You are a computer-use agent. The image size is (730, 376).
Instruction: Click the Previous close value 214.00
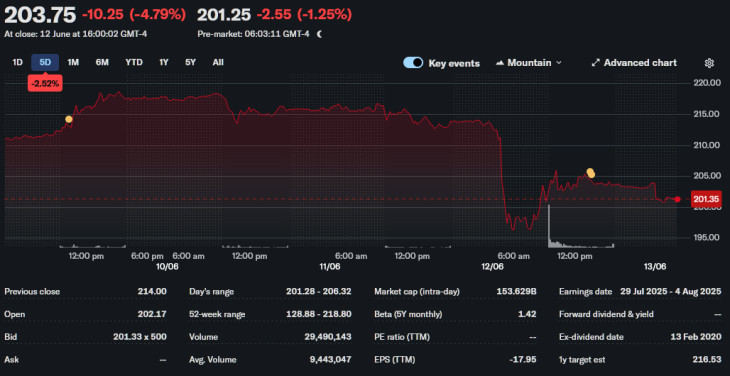click(x=152, y=292)
